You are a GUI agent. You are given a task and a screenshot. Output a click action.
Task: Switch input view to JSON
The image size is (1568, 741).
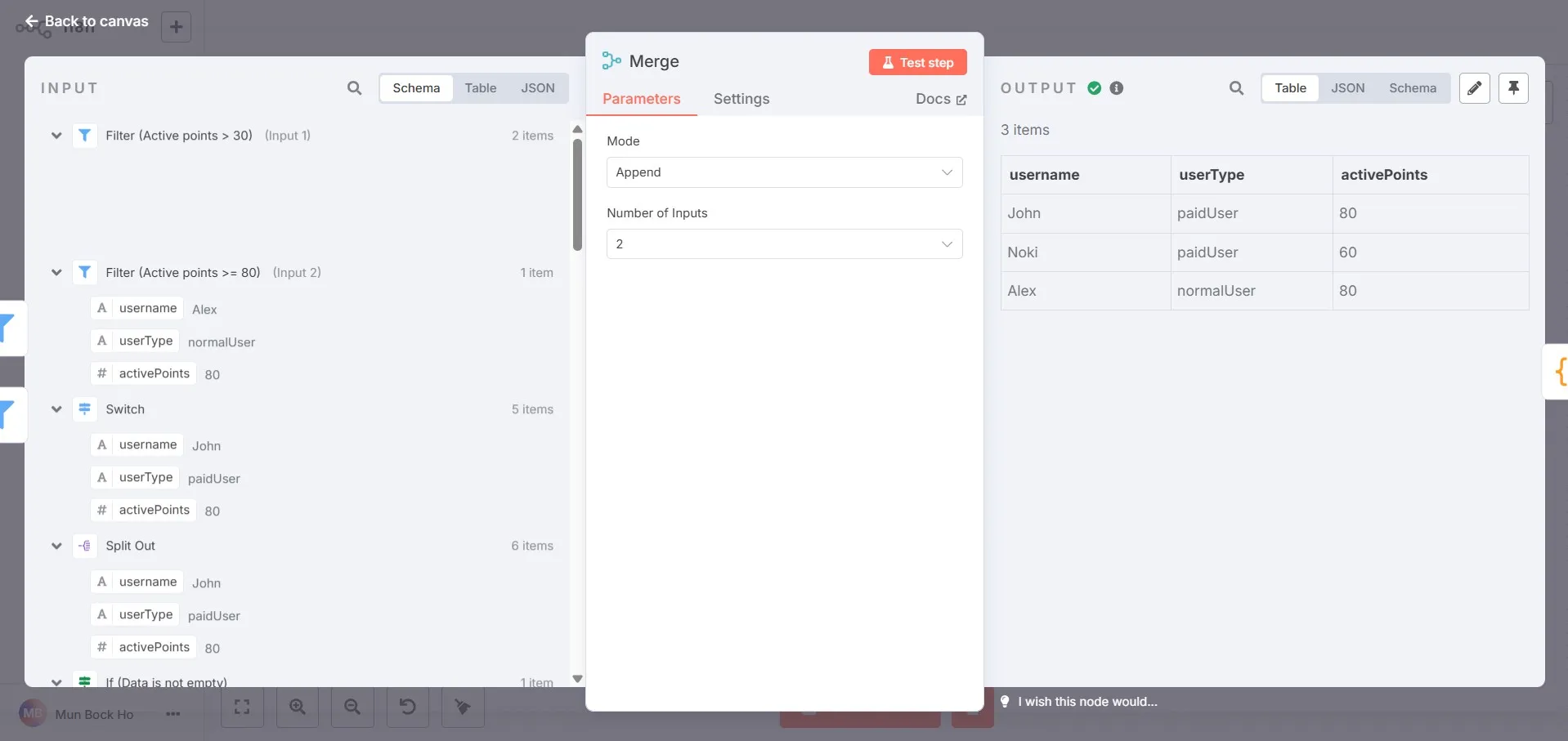[x=538, y=88]
